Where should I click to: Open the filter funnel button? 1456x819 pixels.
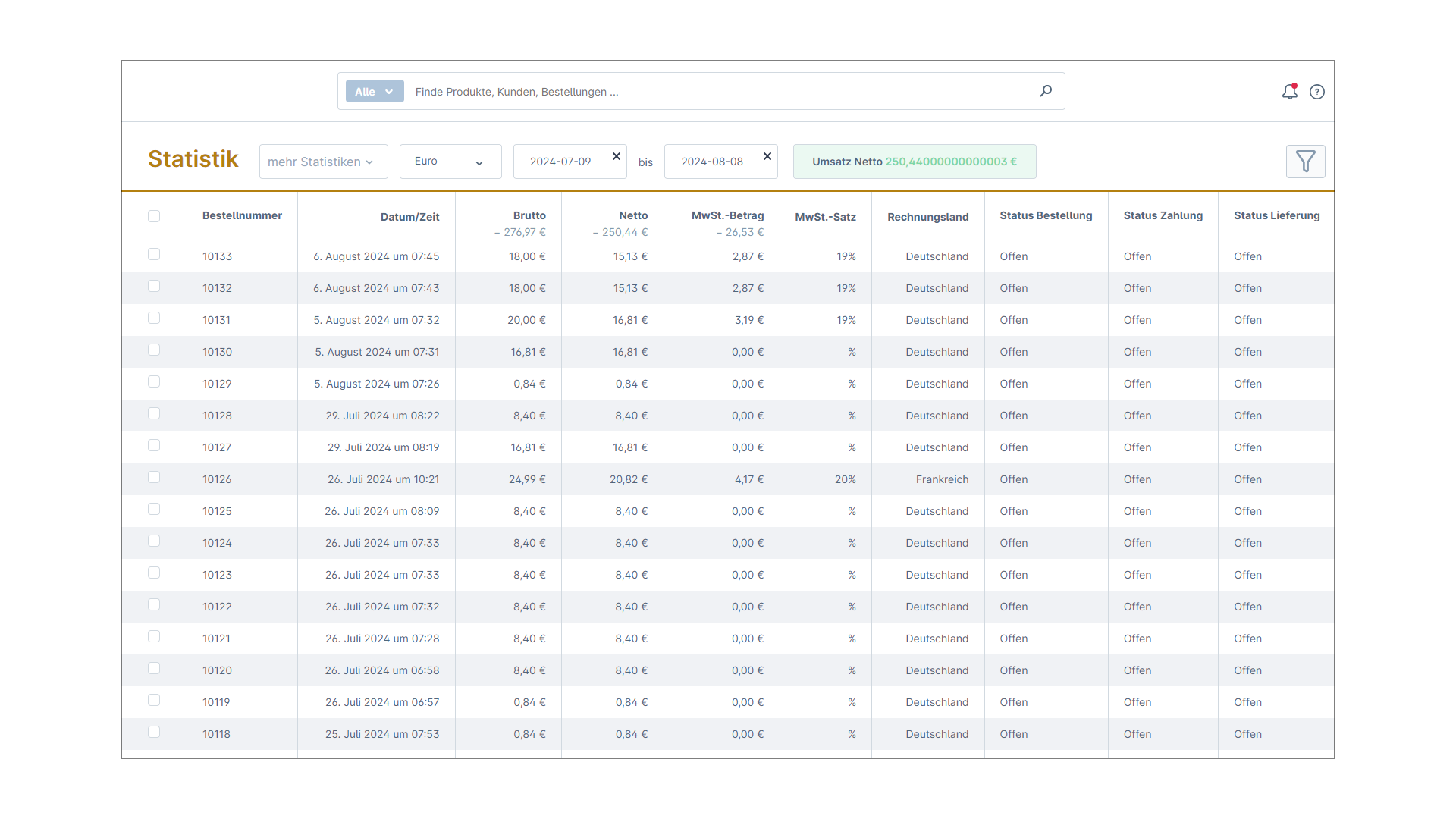coord(1306,162)
